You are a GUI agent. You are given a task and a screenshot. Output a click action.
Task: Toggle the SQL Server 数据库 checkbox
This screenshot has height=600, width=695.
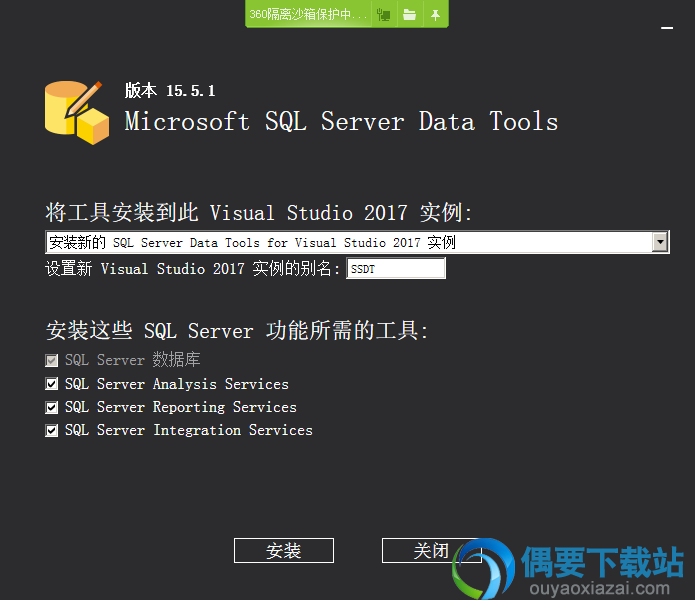51,360
